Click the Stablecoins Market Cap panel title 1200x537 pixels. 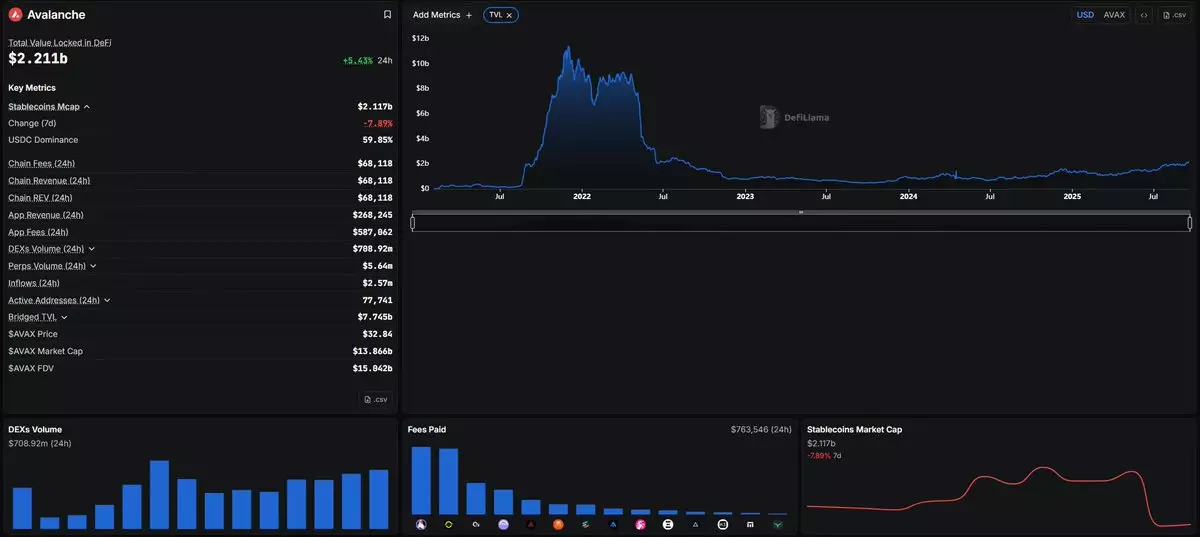click(854, 430)
